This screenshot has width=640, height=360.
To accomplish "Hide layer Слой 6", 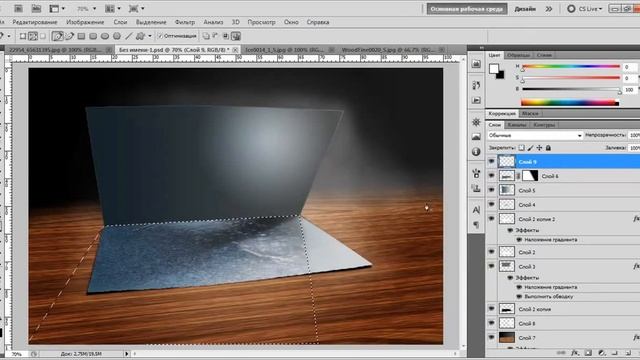I will click(491, 176).
